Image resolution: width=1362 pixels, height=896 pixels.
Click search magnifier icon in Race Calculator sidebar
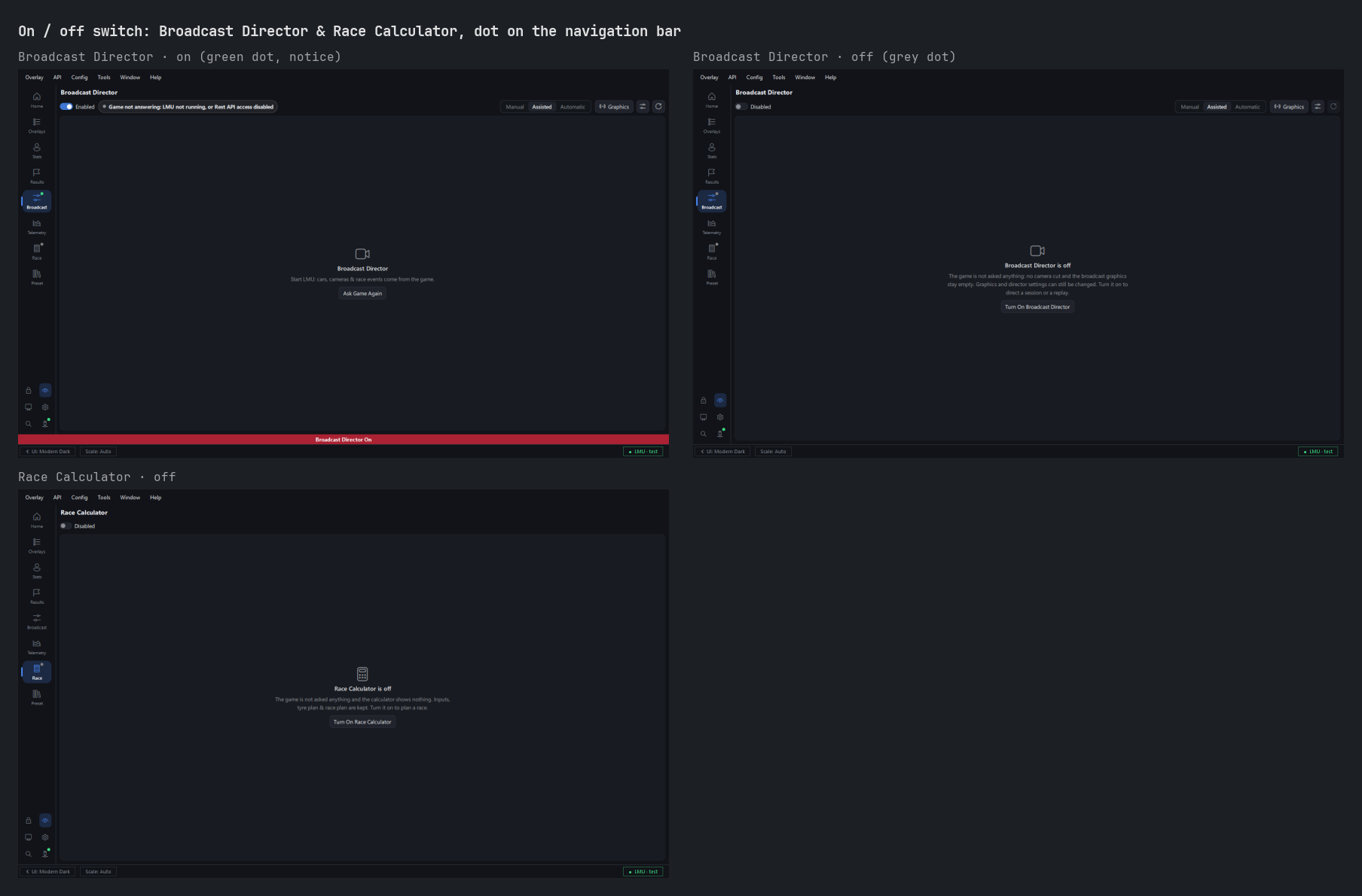click(x=29, y=854)
